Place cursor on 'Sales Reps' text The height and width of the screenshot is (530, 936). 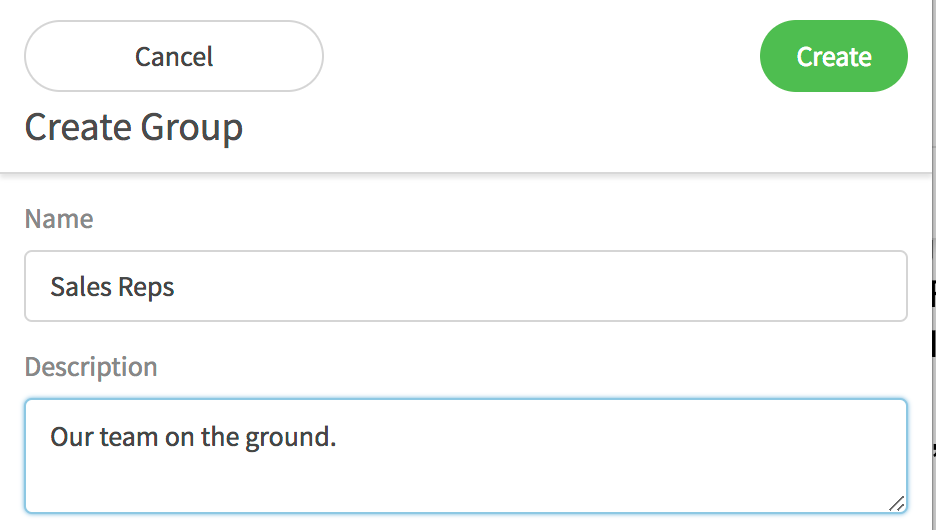click(112, 287)
